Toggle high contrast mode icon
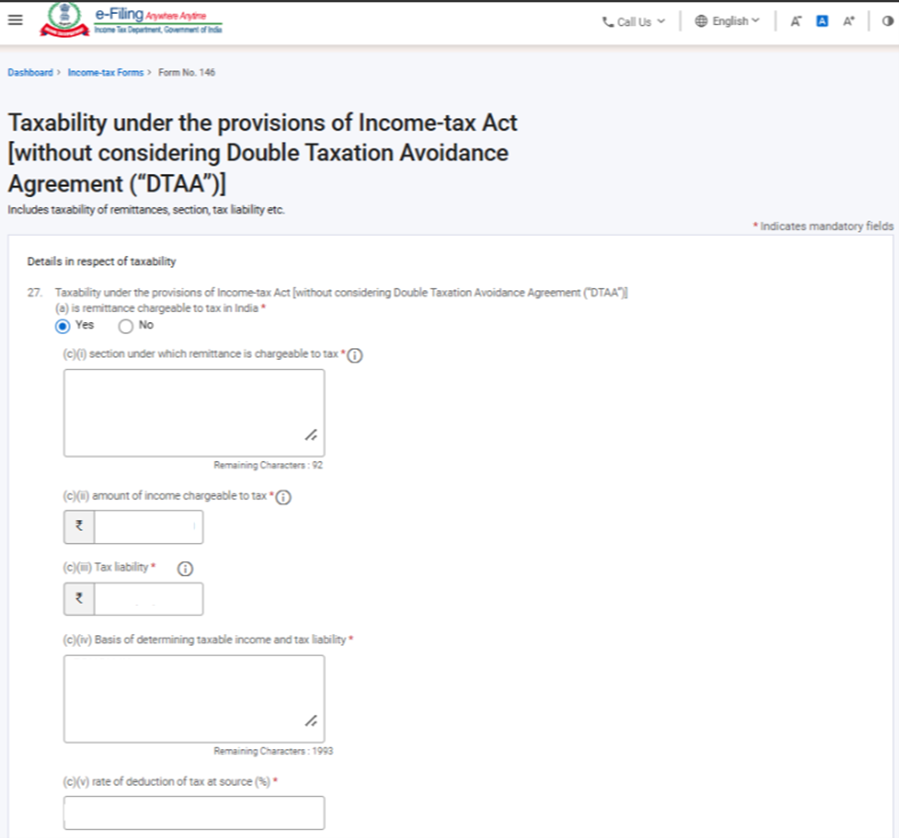The image size is (899, 838). point(887,21)
